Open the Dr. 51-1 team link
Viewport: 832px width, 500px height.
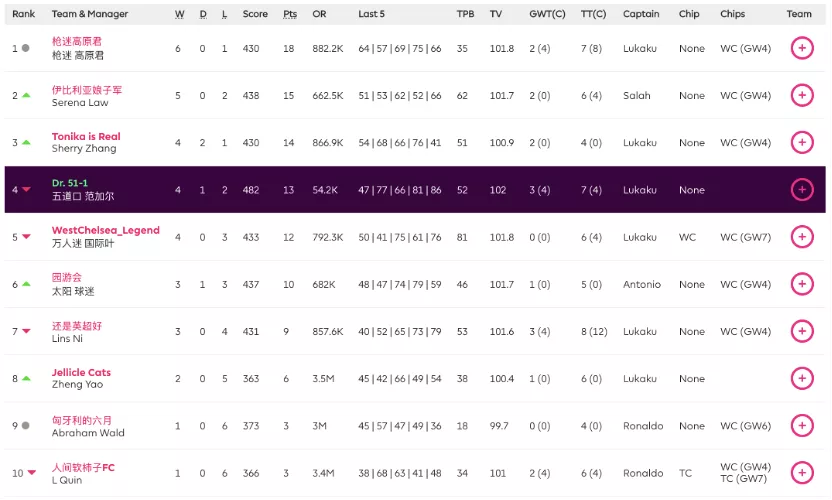[70, 183]
